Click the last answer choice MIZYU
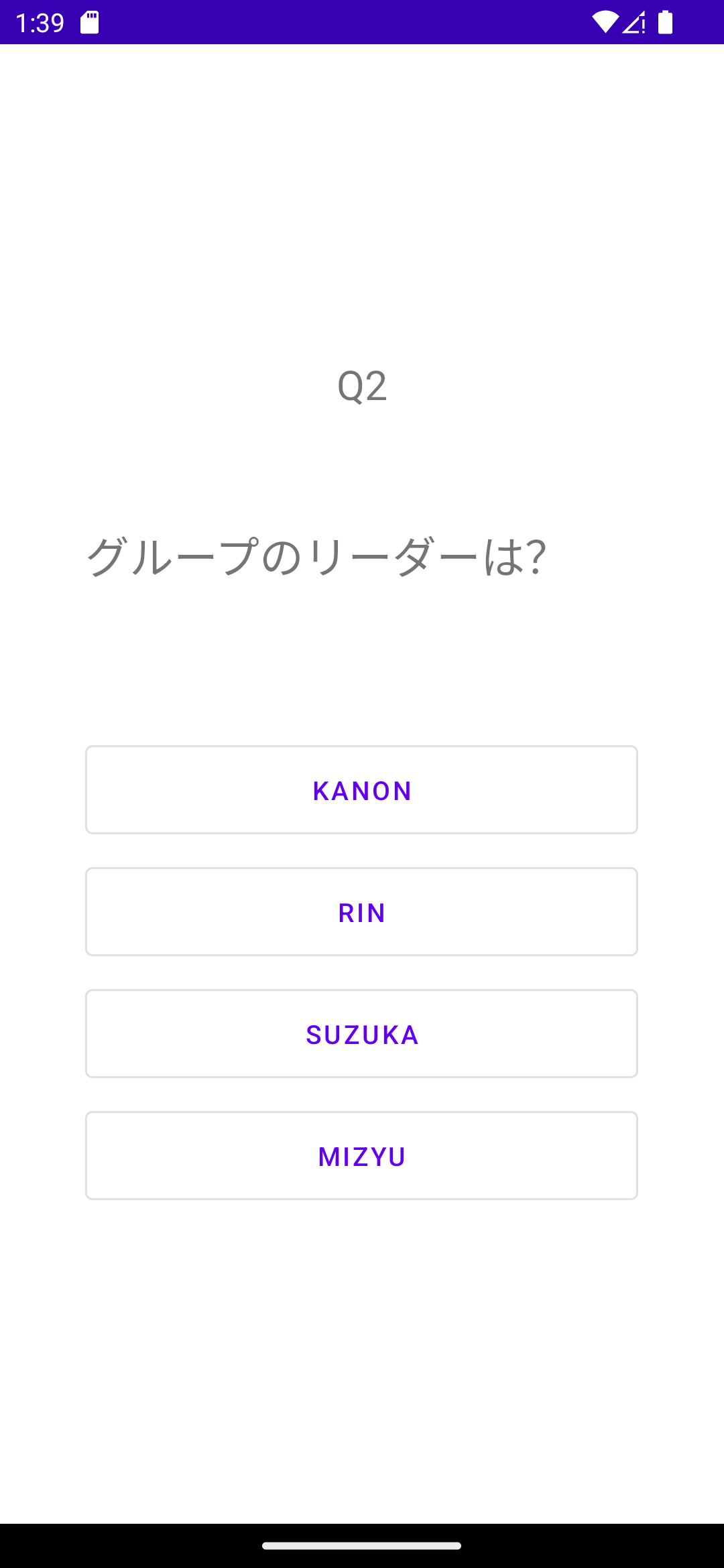 (361, 1156)
